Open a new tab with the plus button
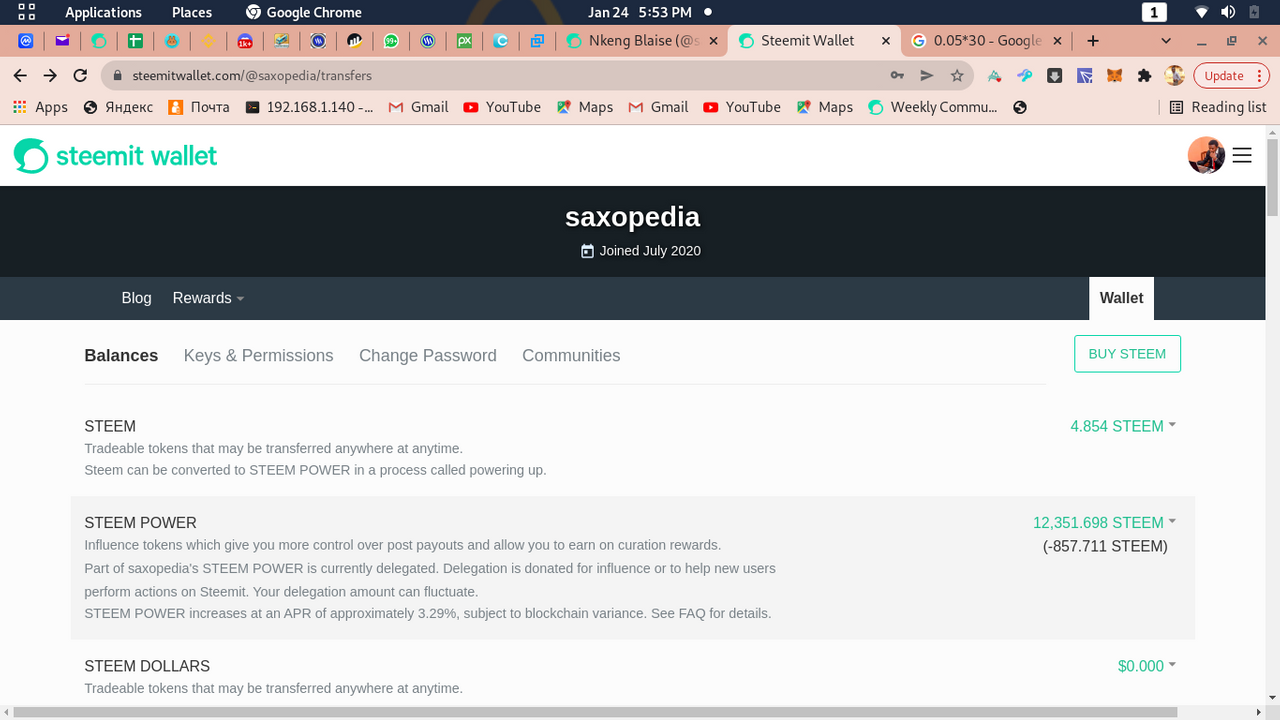 pyautogui.click(x=1093, y=41)
